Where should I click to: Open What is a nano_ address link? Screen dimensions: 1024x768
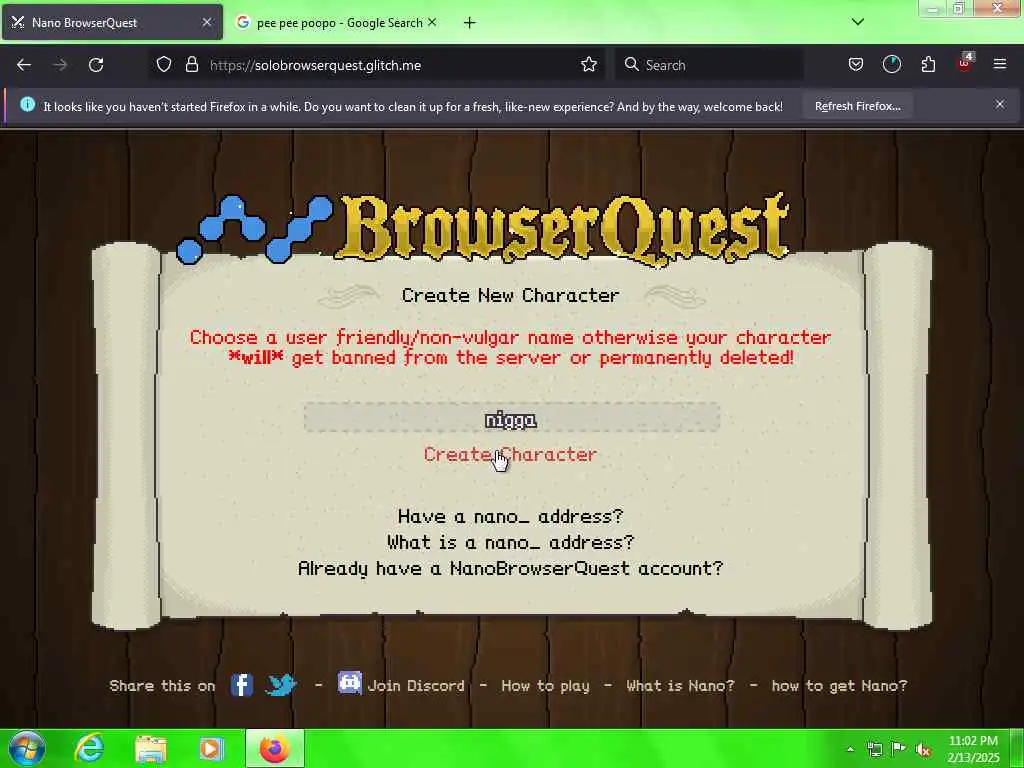(510, 543)
